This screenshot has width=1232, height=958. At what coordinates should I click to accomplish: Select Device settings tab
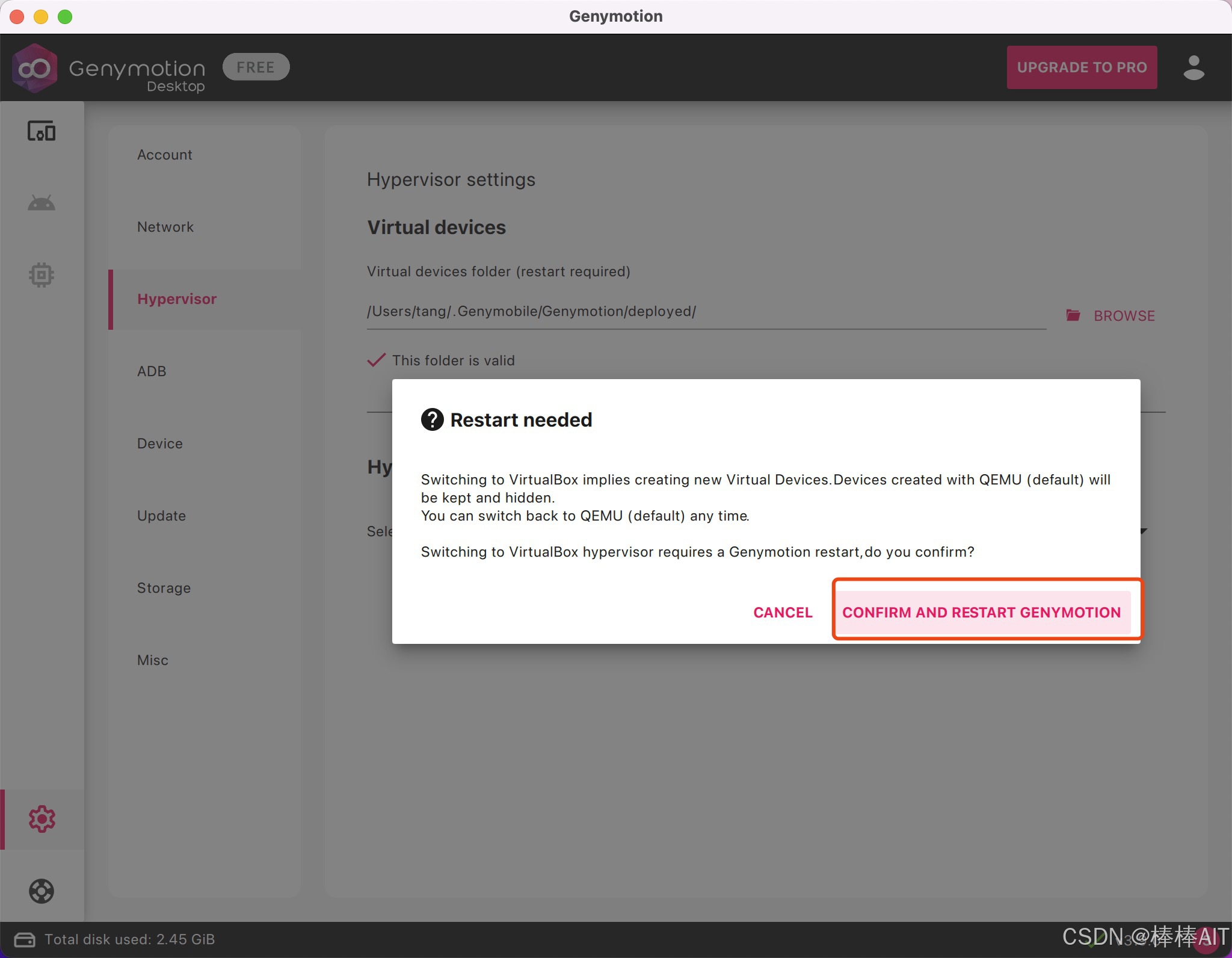coord(205,443)
